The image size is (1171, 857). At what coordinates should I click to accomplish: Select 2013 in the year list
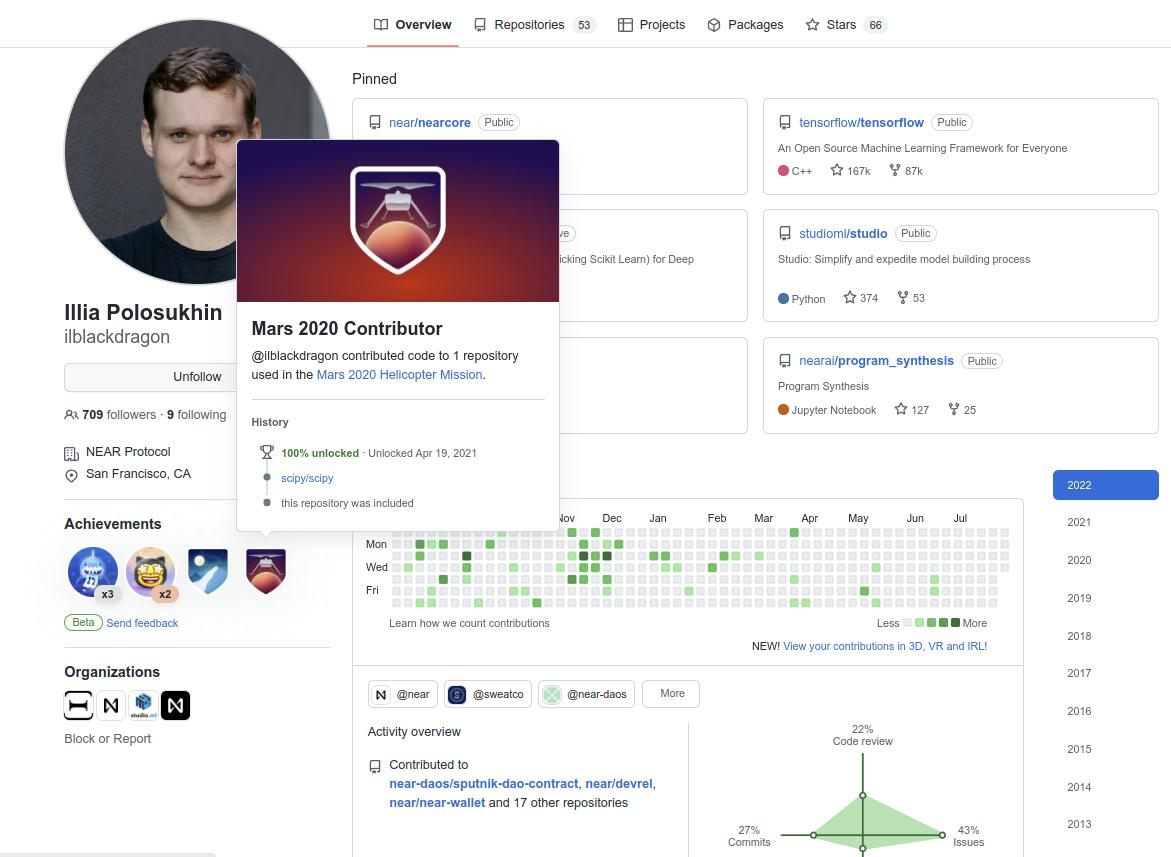pyautogui.click(x=1078, y=824)
